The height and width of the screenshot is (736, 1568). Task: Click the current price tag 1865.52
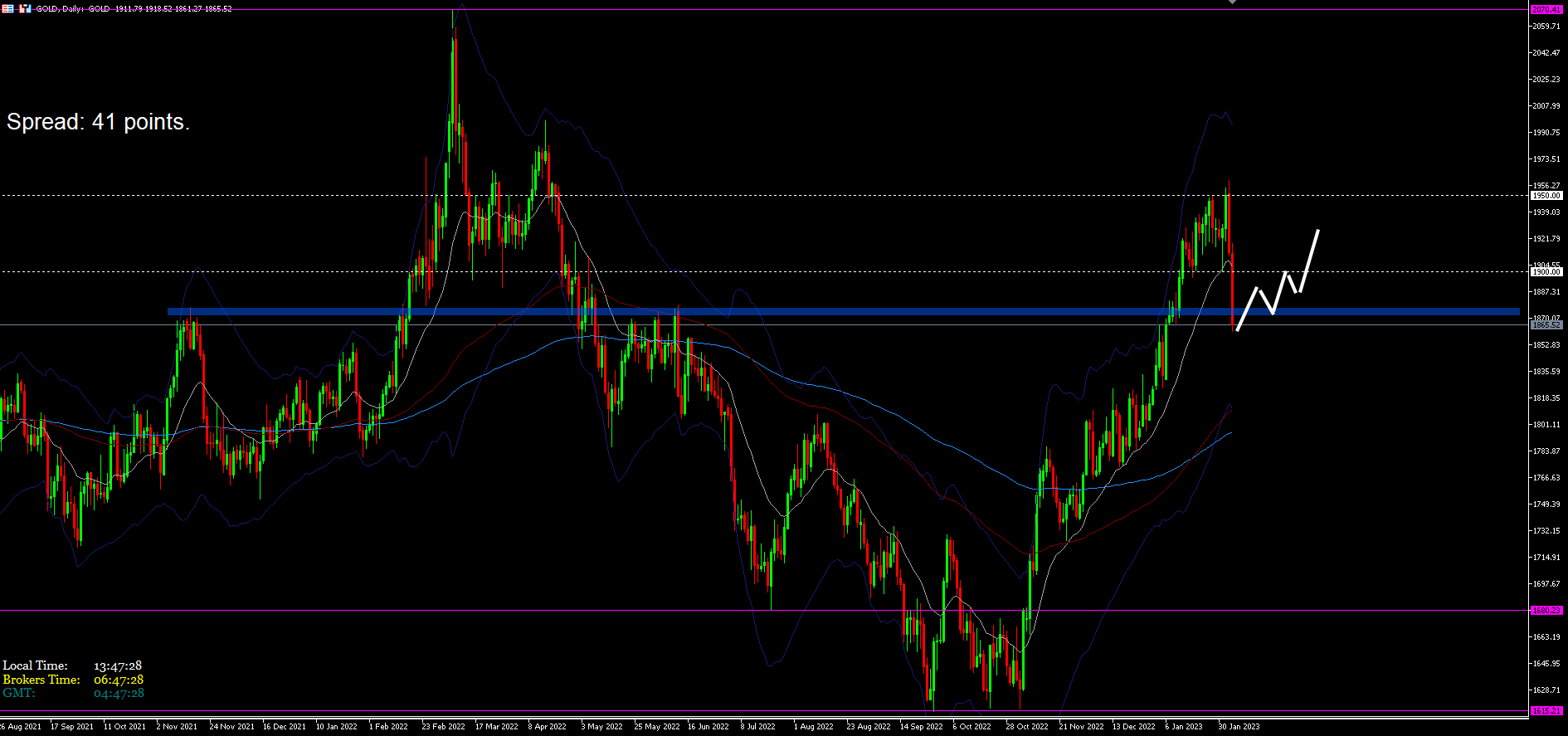(x=1546, y=325)
